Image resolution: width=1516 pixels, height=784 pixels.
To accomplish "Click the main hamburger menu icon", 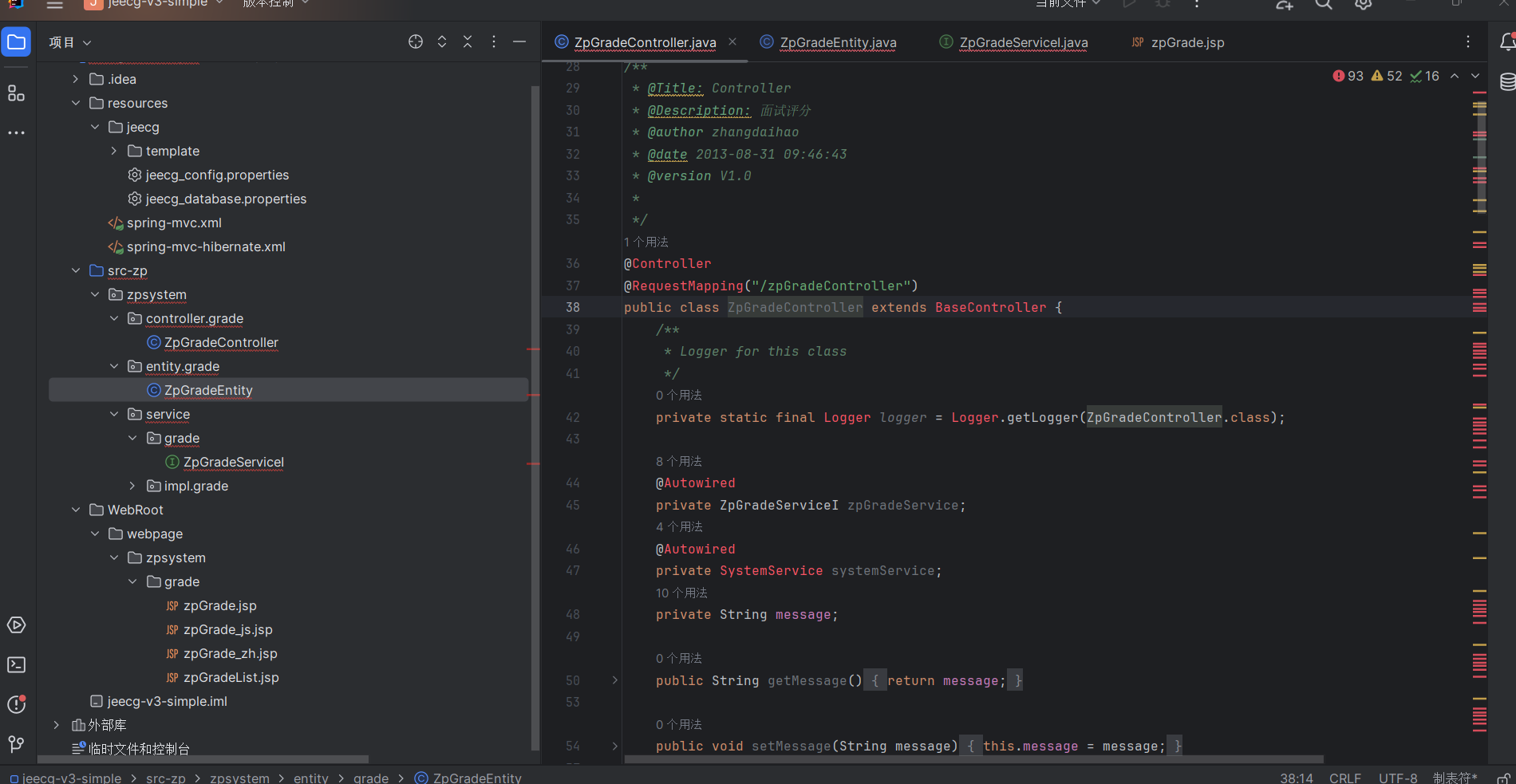I will point(54,4).
